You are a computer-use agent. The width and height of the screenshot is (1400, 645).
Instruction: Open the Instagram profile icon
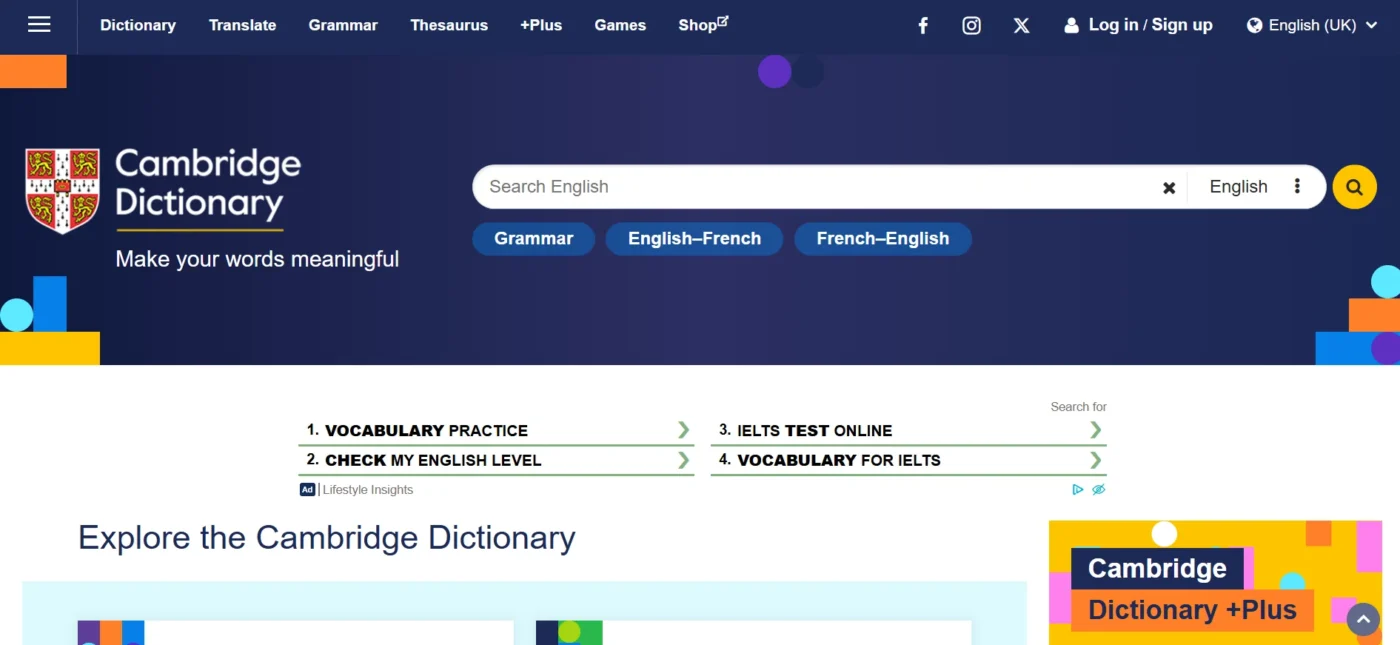971,26
